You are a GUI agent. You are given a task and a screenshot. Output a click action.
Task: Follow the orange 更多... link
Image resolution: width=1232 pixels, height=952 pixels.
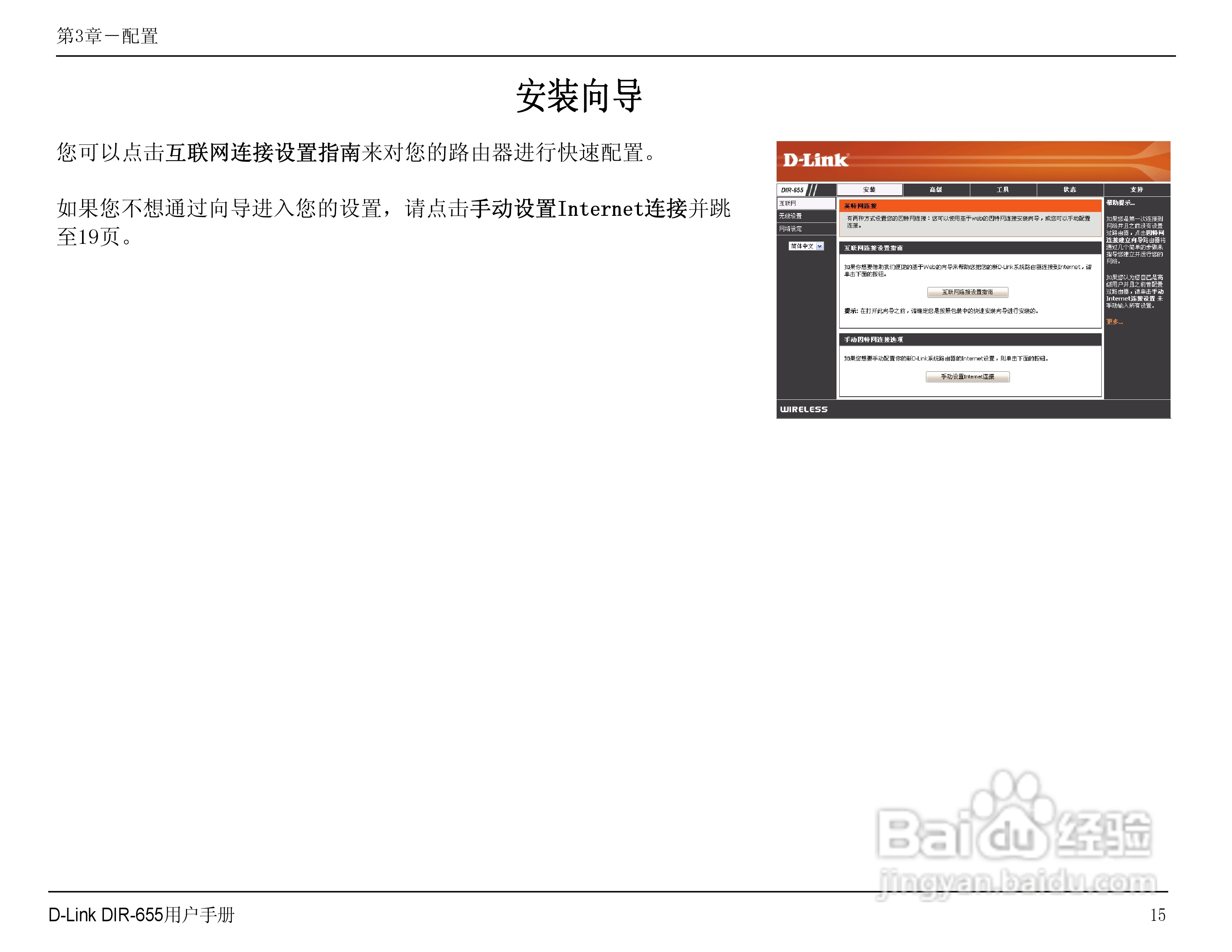coord(1114,322)
